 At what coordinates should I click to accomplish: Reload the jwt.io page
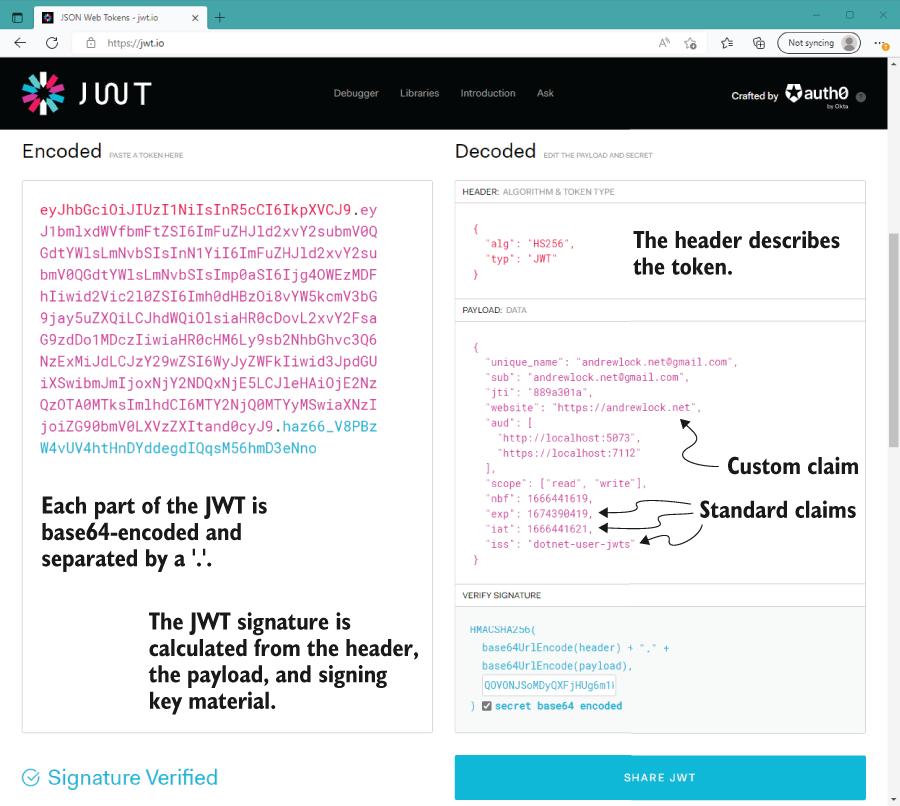tap(52, 43)
